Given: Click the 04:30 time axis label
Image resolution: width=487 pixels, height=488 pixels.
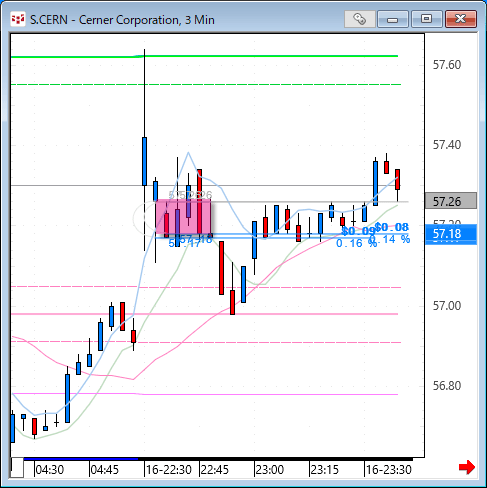Looking at the screenshot, I should 49,470.
